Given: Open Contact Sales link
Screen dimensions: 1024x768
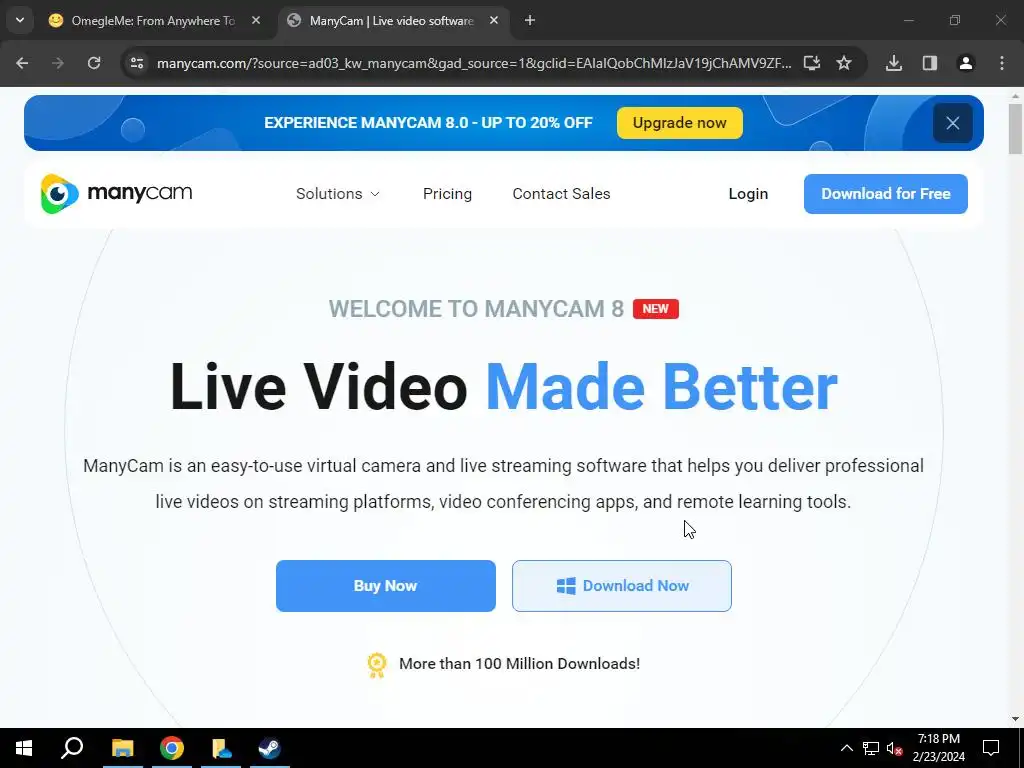Looking at the screenshot, I should [561, 194].
